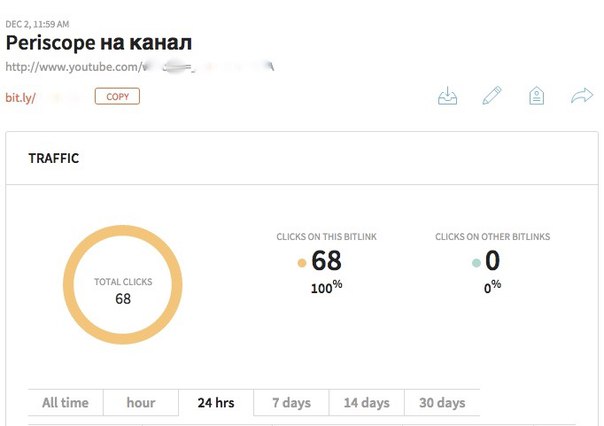
Task: Switch to the 7 days tab
Action: click(291, 403)
